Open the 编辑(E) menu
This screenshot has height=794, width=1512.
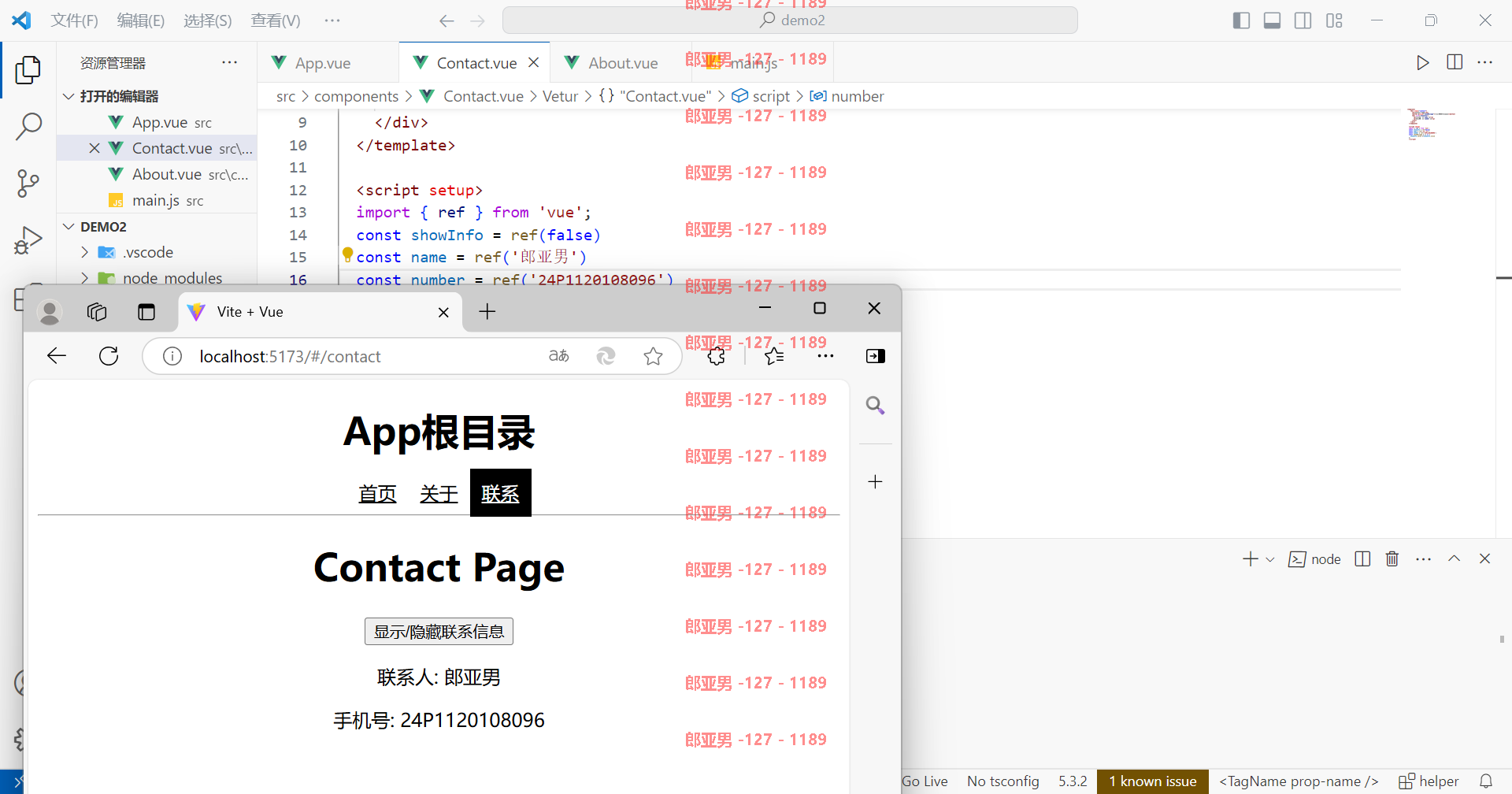pos(141,20)
